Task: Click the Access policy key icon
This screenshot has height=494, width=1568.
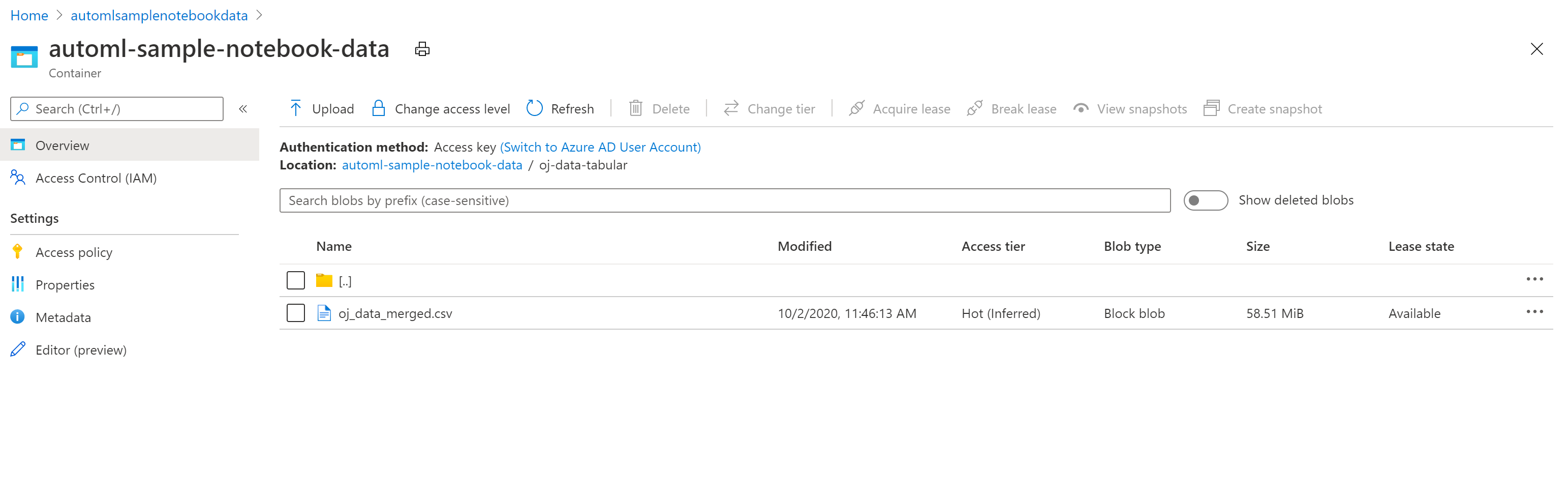Action: [x=18, y=251]
